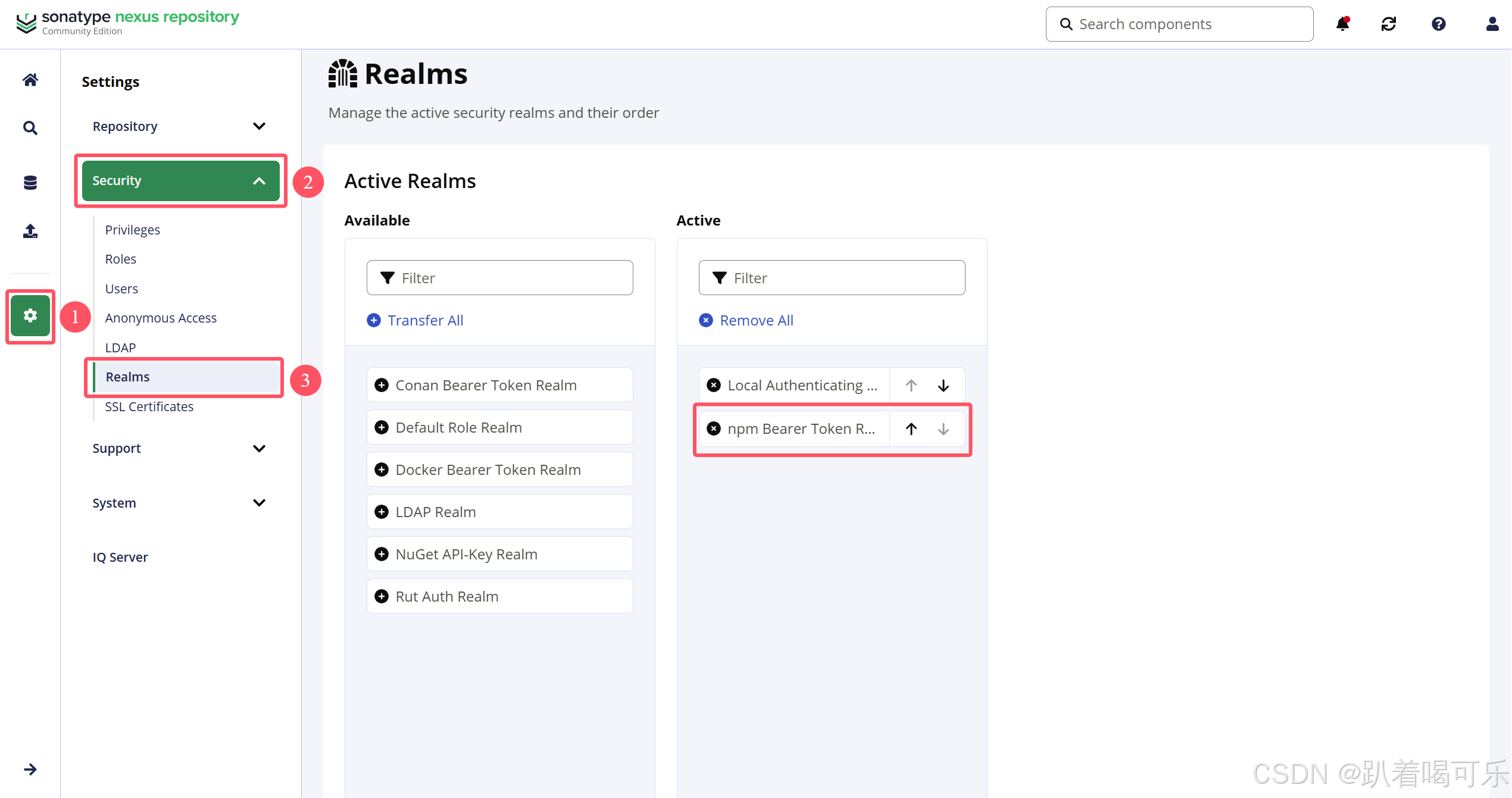Select Realms in the Security menu
The width and height of the screenshot is (1512, 798).
pos(186,377)
